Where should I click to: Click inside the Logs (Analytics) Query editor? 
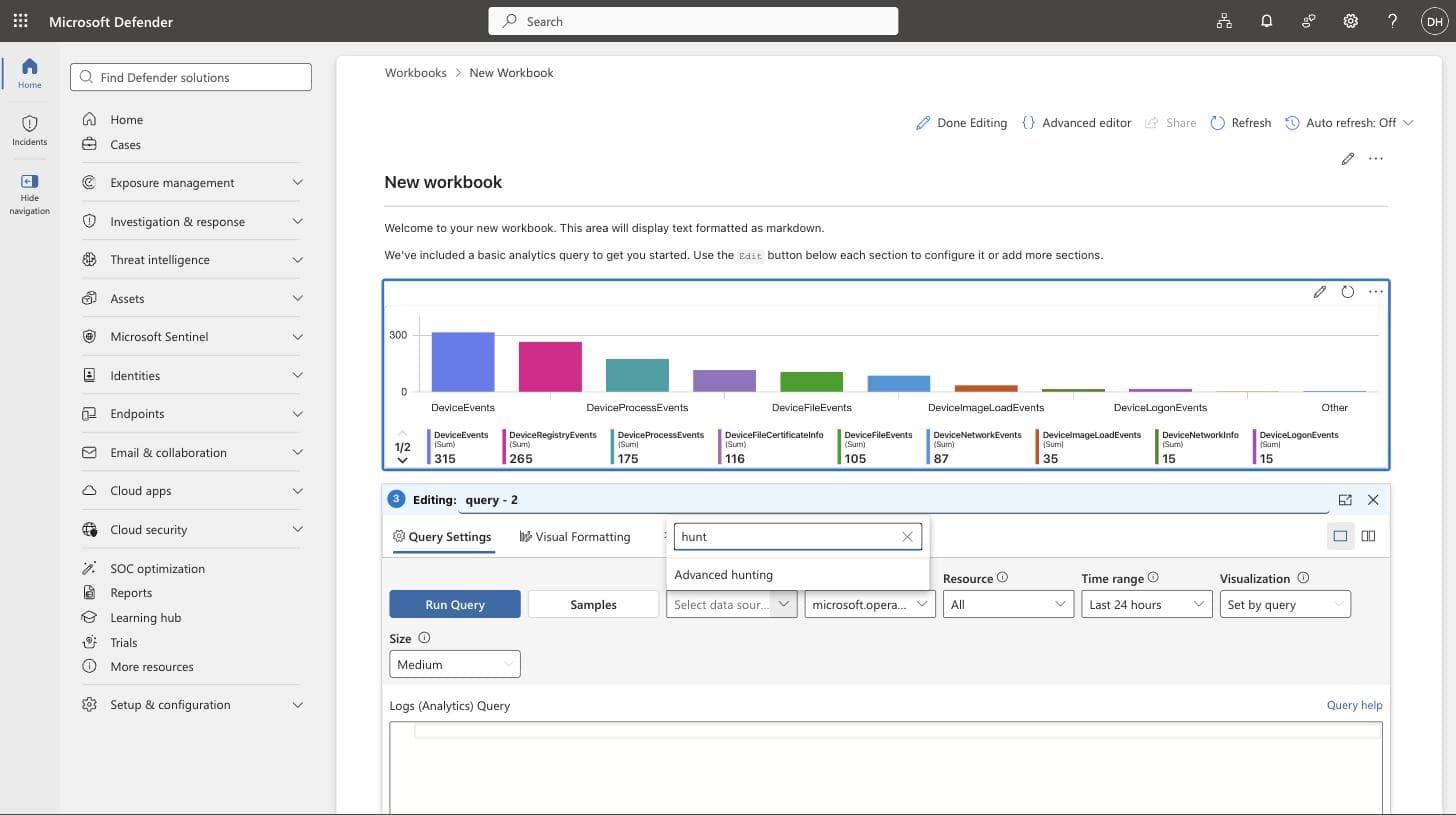(x=886, y=768)
